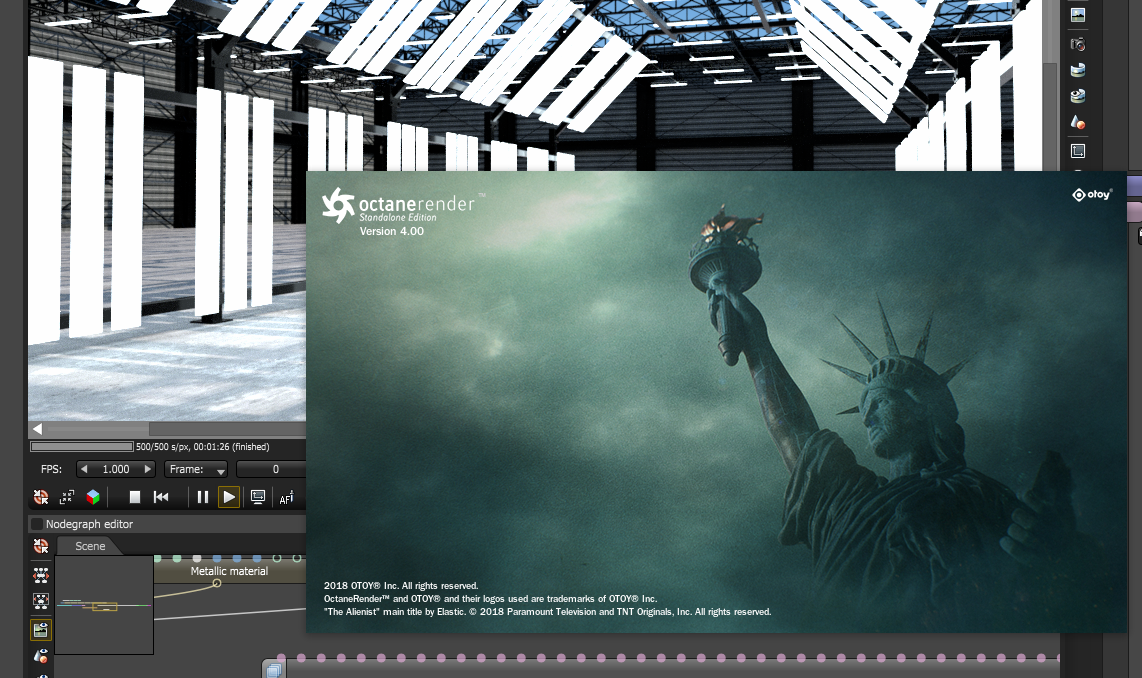Click the colored RGB cube icon
Viewport: 1142px width, 678px height.
point(93,497)
